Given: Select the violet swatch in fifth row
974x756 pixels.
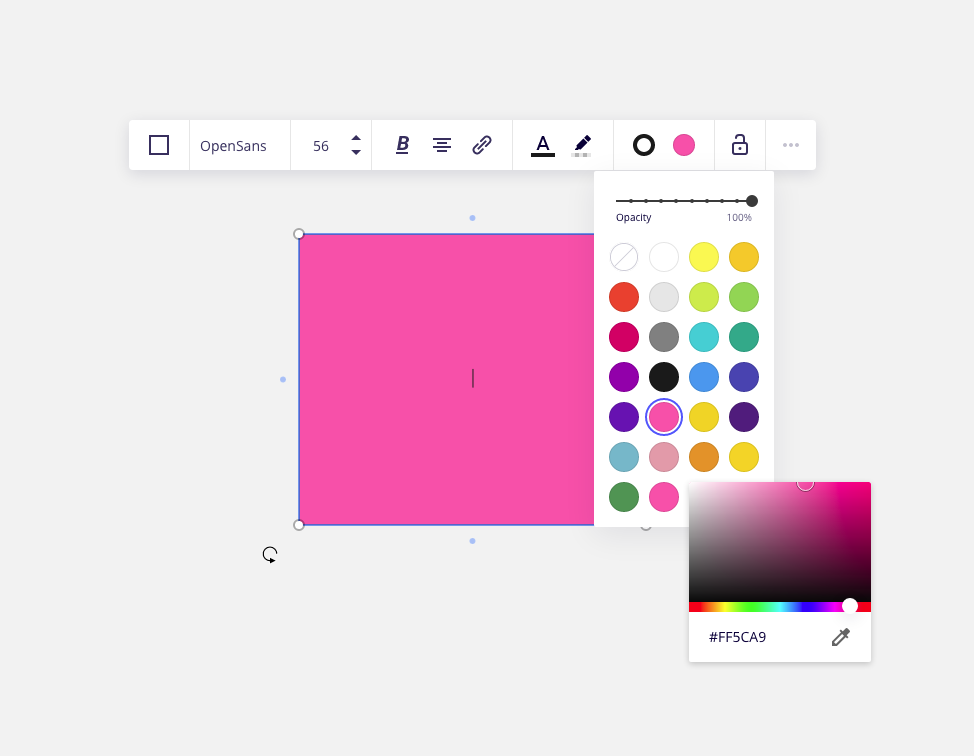Looking at the screenshot, I should [x=624, y=417].
